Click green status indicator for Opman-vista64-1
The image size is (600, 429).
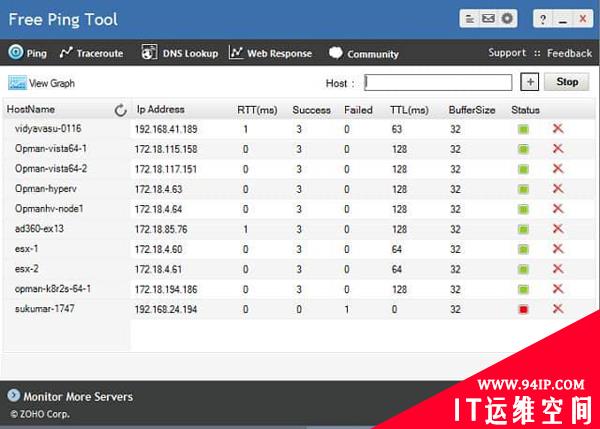(x=523, y=149)
